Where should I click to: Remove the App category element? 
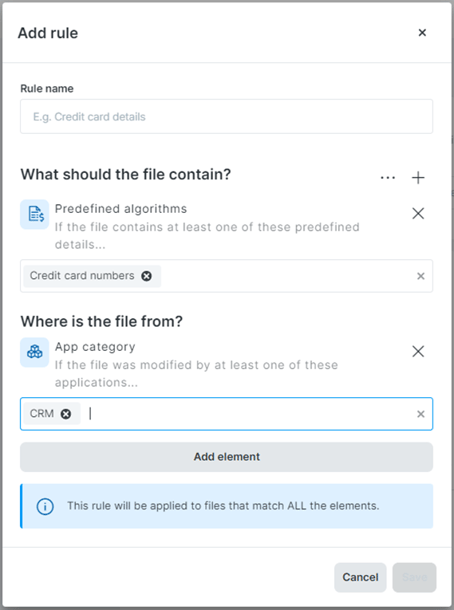418,351
